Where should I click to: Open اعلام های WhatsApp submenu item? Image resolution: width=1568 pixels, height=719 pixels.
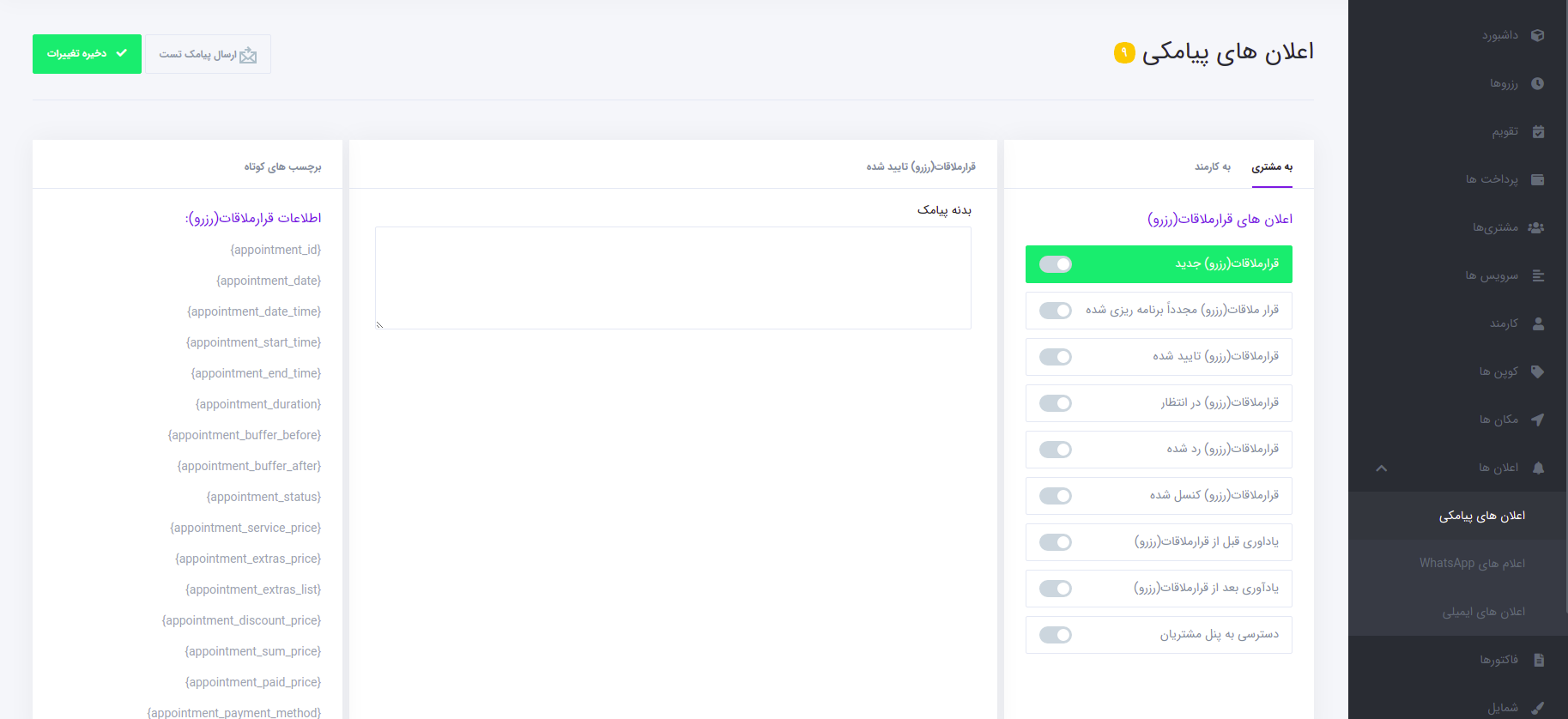(1457, 564)
